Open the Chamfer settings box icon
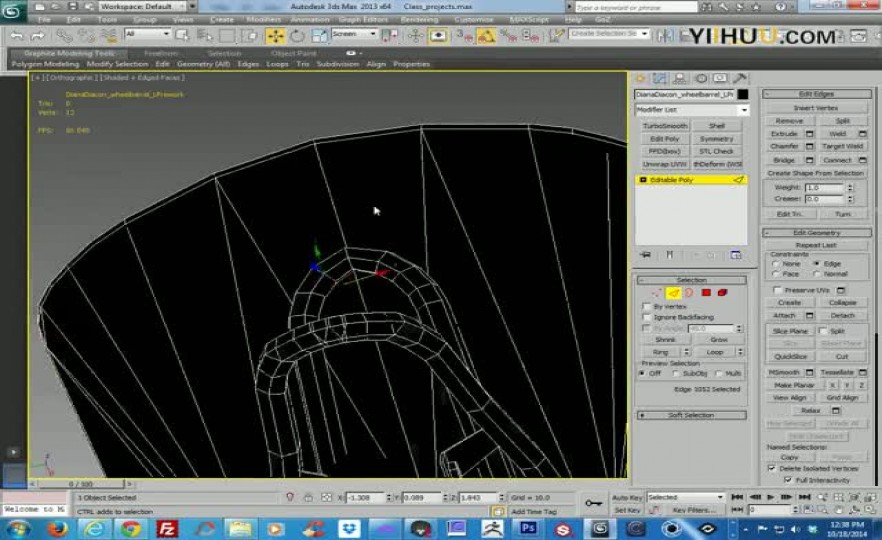Viewport: 882px width, 540px height. tap(809, 146)
